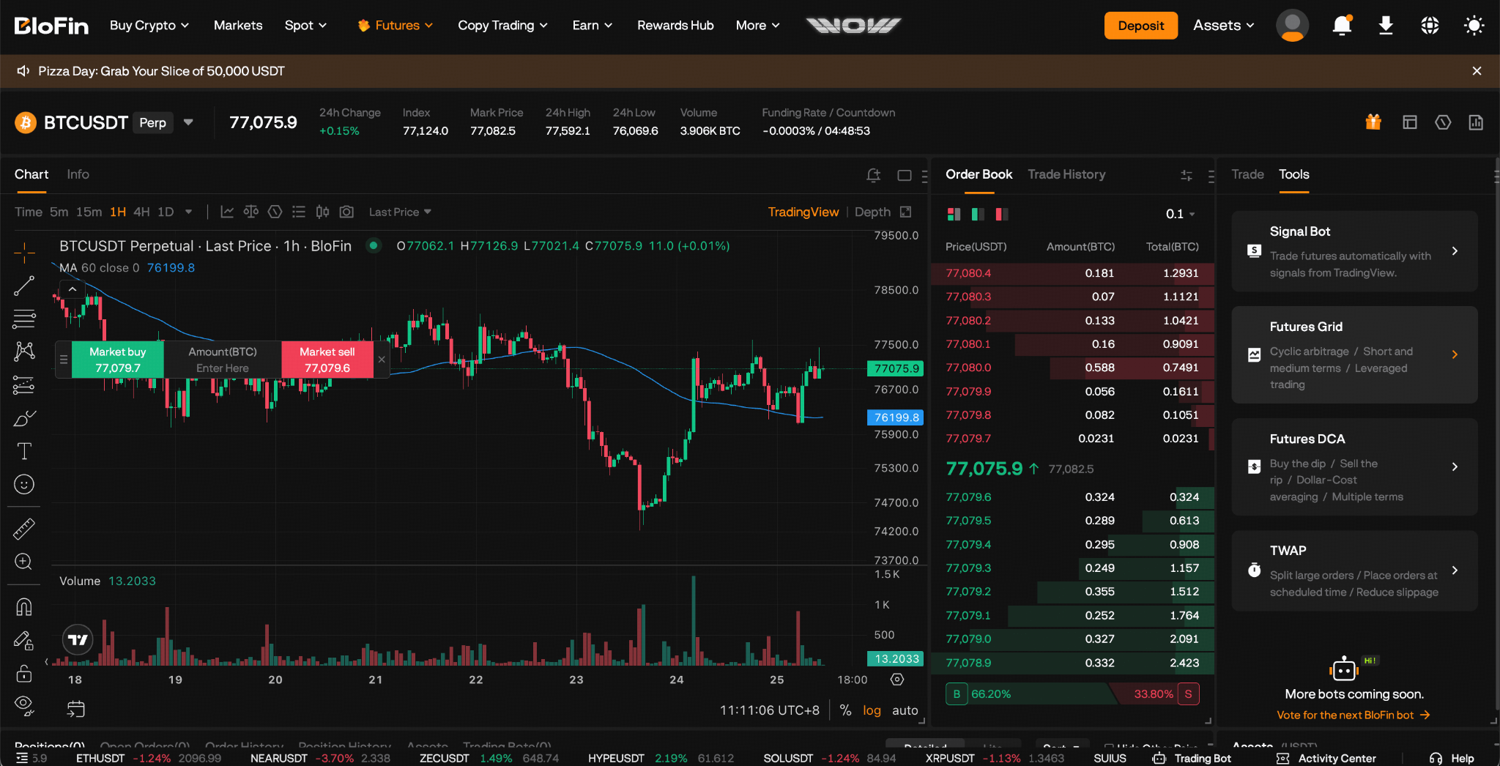Image resolution: width=1500 pixels, height=766 pixels.
Task: Open the BTCUSDT pair selector arrow
Action: click(188, 122)
